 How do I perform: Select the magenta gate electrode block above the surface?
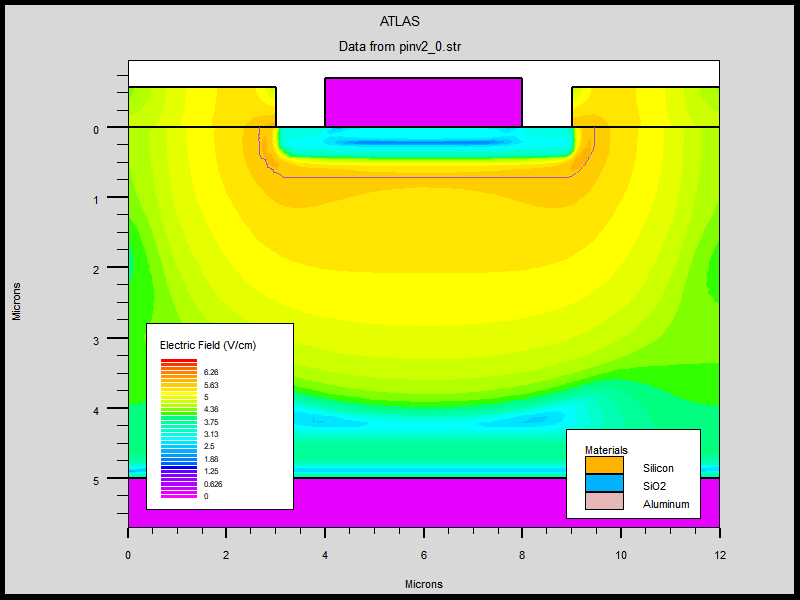[423, 102]
